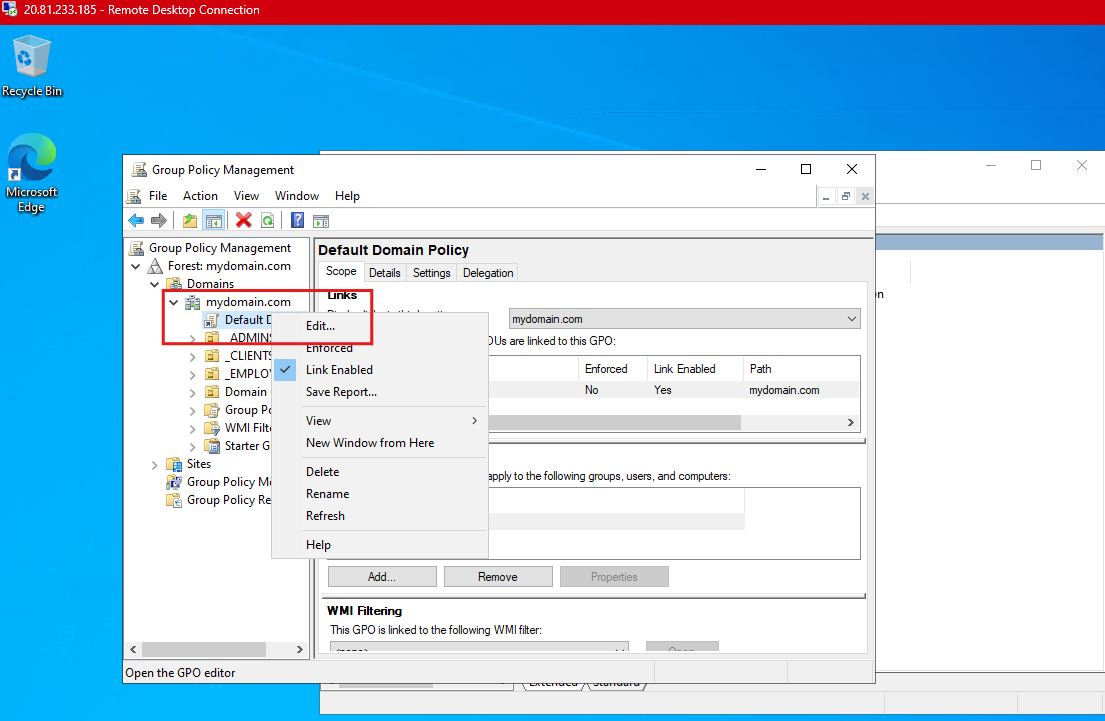Click the Domains folder icon
The width and height of the screenshot is (1105, 721).
click(173, 284)
